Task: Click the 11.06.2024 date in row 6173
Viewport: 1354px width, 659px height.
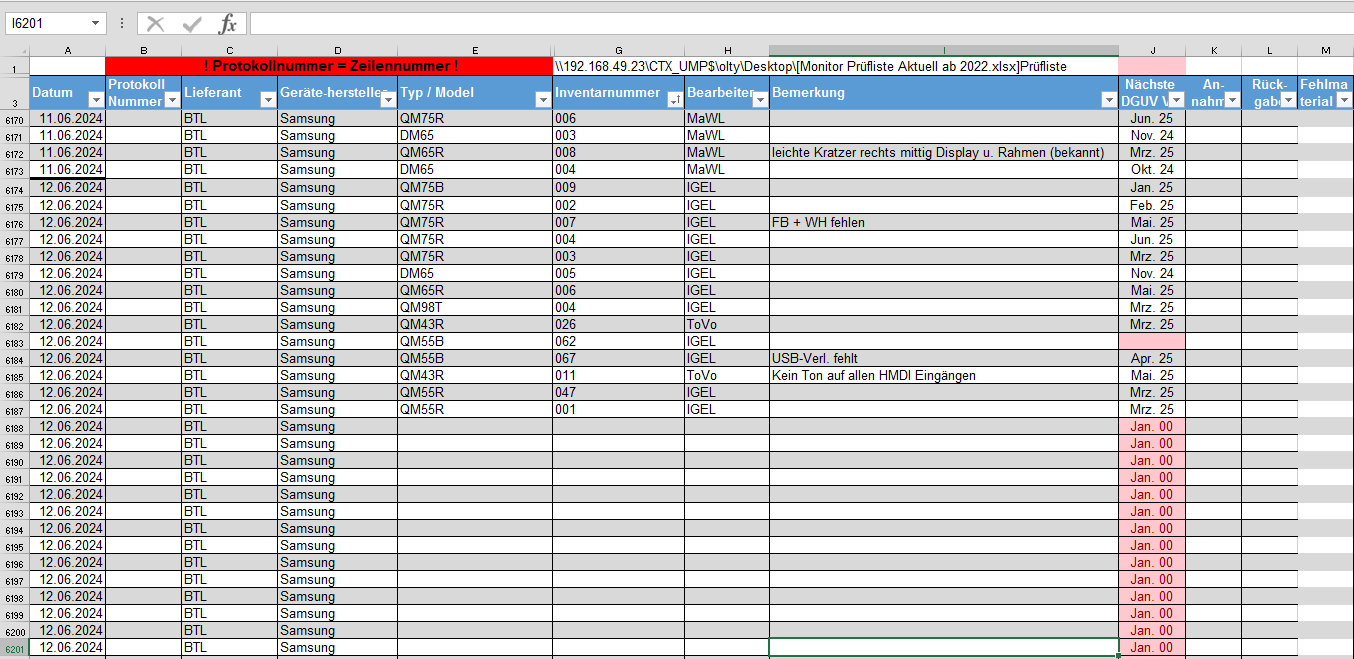Action: [67, 170]
